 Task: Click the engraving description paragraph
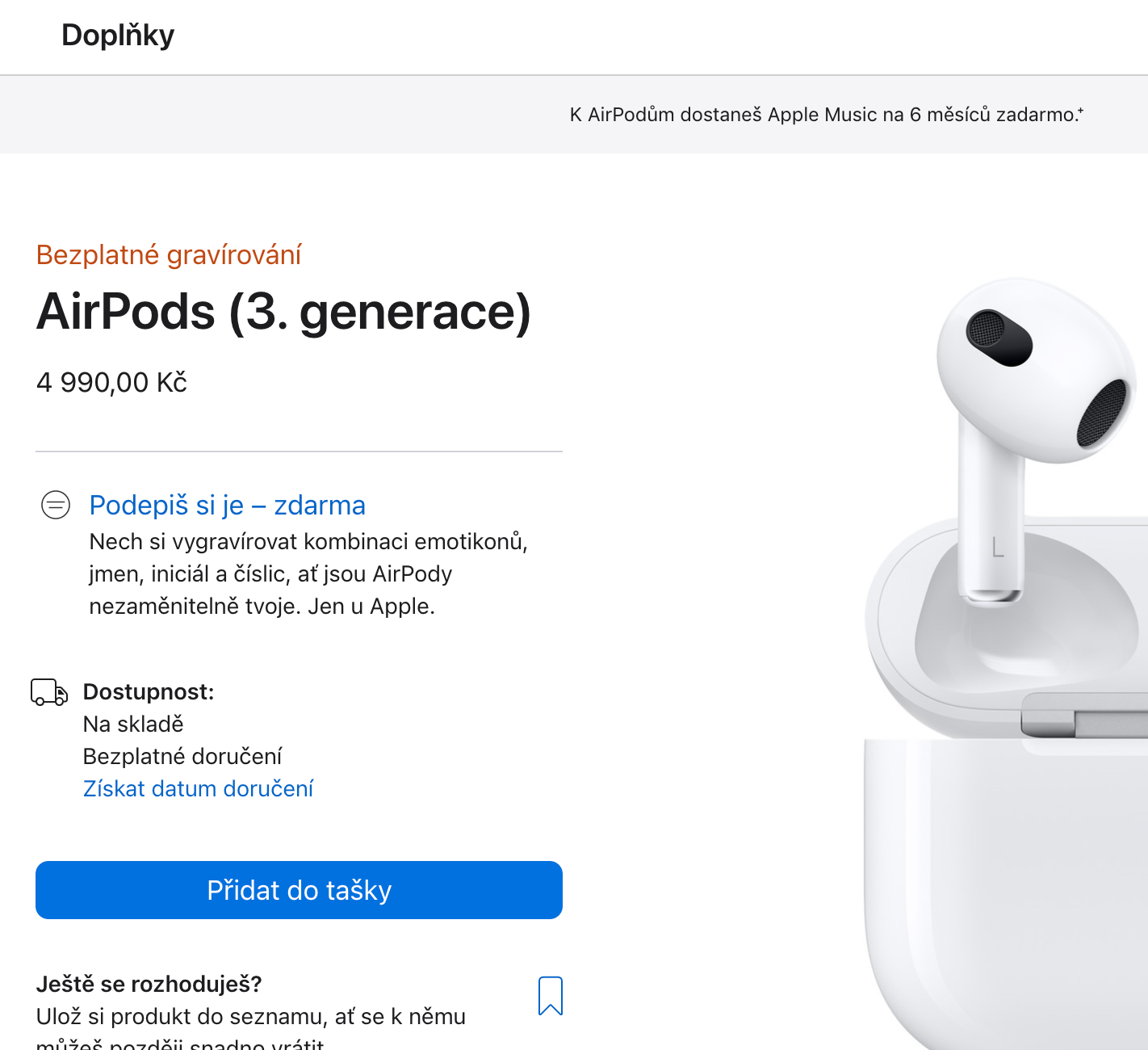(308, 573)
